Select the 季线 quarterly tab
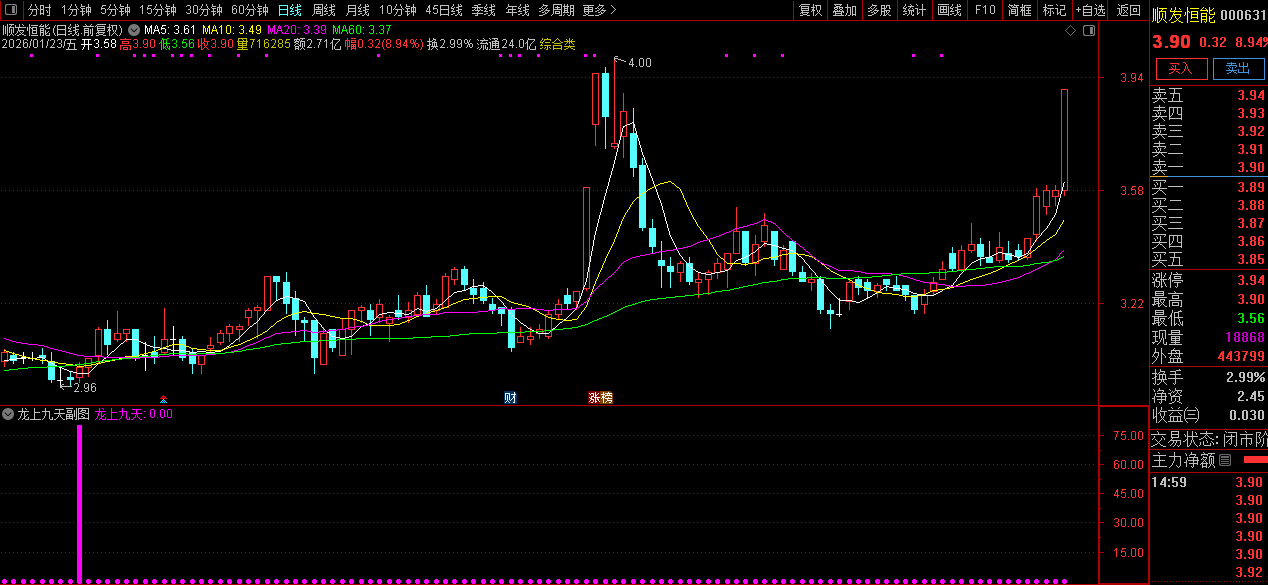The height and width of the screenshot is (585, 1268). point(483,10)
